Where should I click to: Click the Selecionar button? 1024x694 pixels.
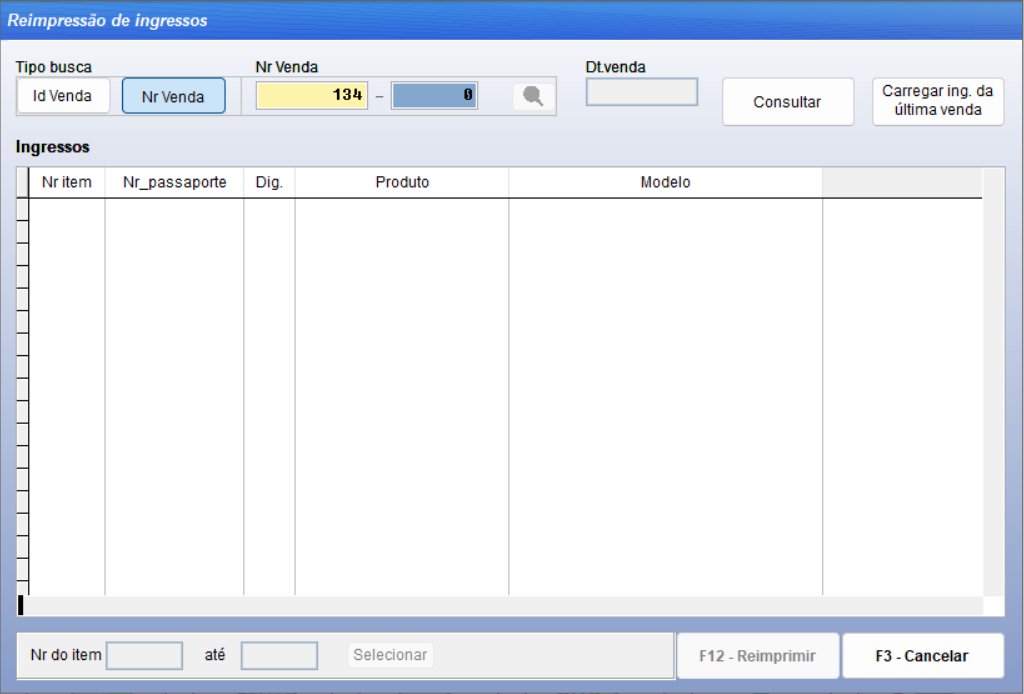click(x=390, y=655)
